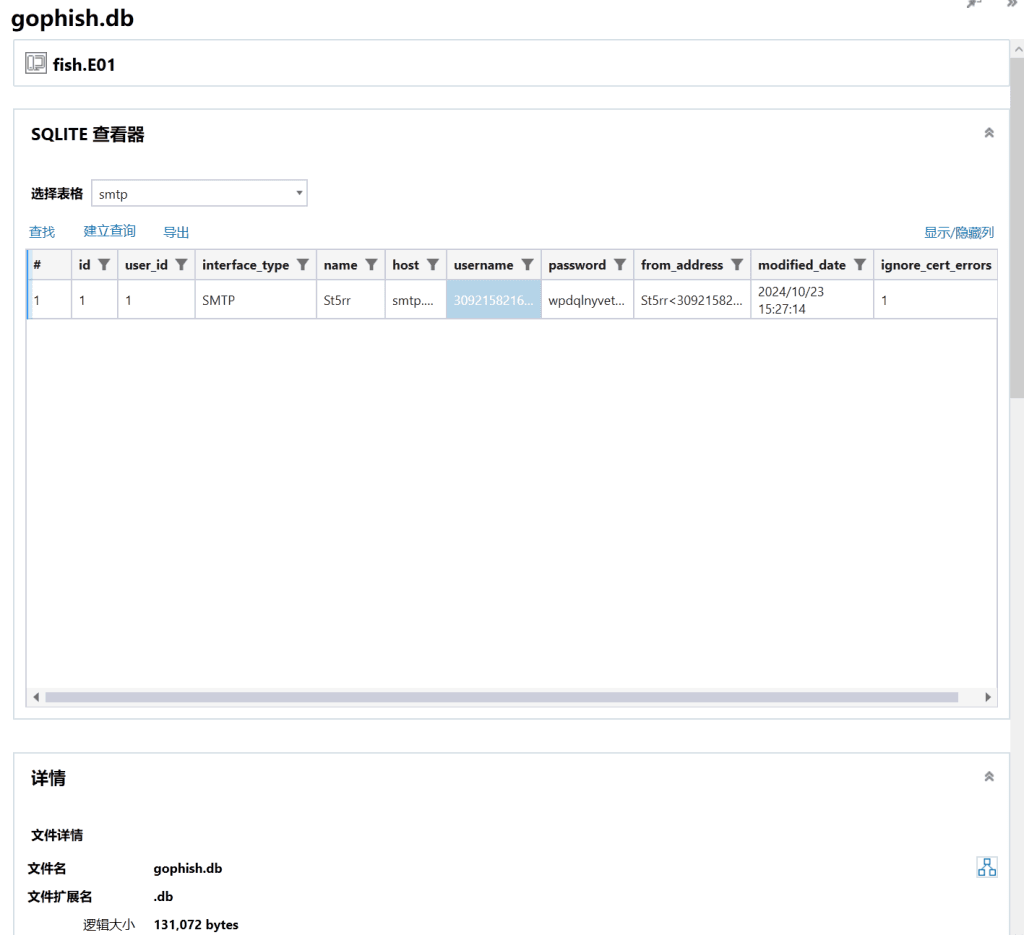
Task: Click the file hierarchy icon beside gophish.db
Action: [x=985, y=868]
